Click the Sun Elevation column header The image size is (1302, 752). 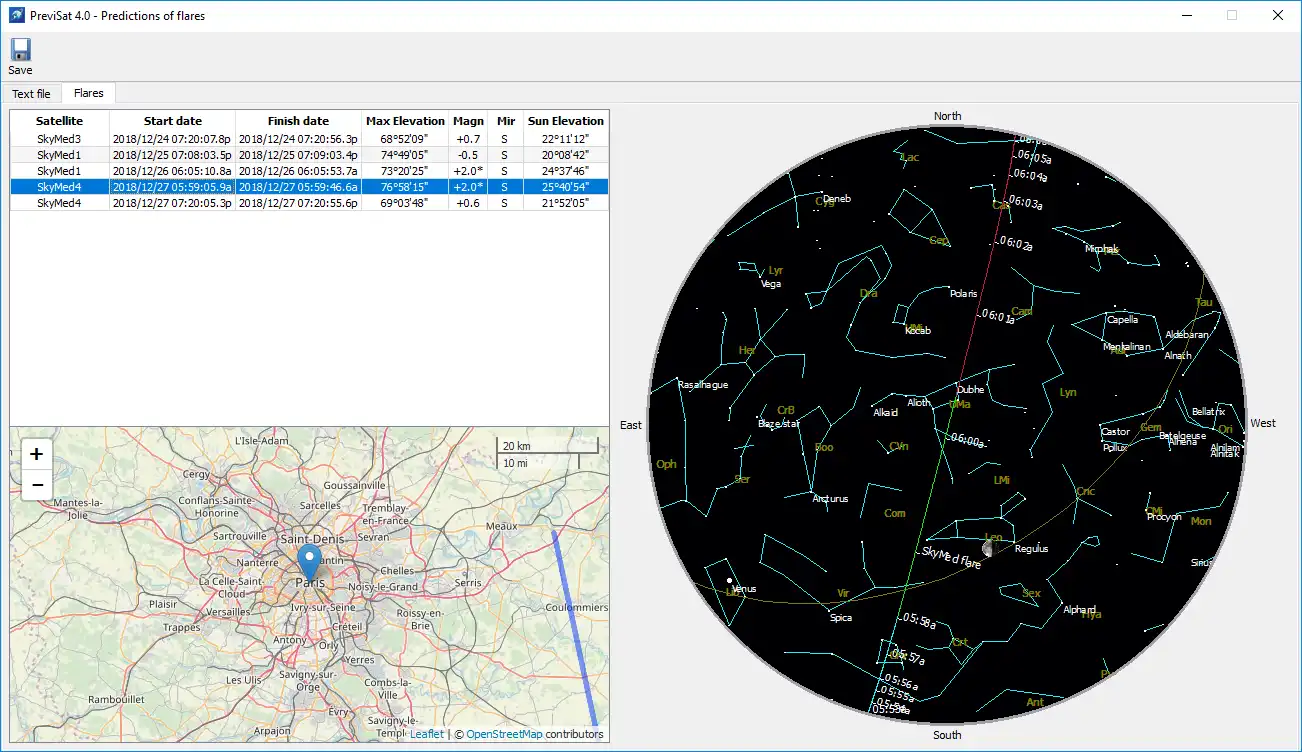(x=566, y=121)
